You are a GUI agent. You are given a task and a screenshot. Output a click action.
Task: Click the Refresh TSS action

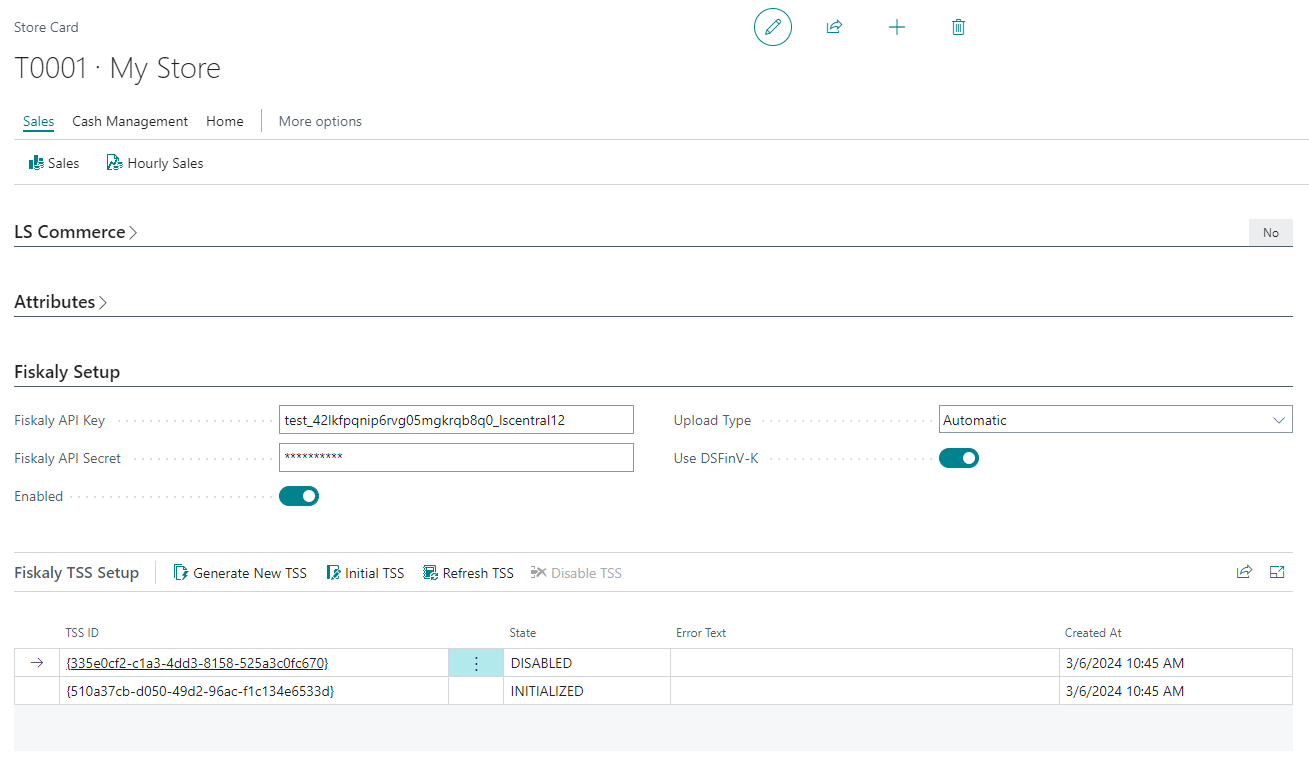(x=468, y=573)
